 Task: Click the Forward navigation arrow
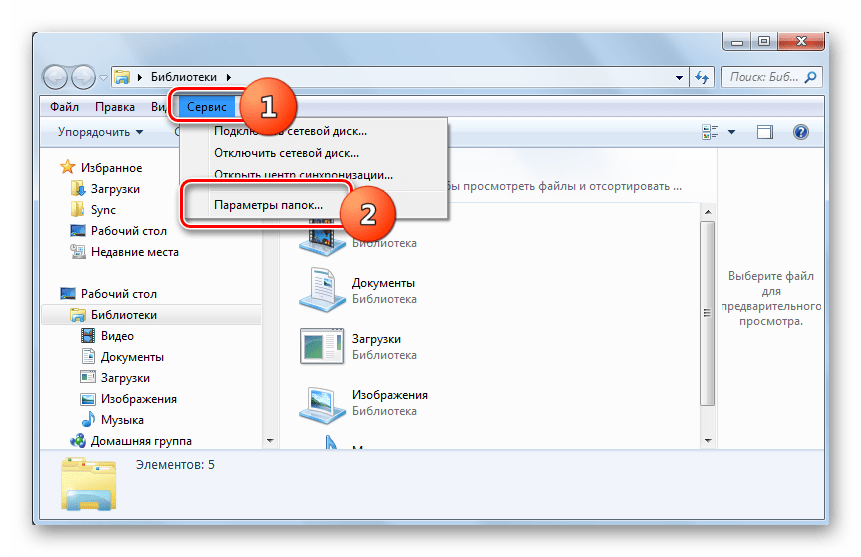[83, 77]
